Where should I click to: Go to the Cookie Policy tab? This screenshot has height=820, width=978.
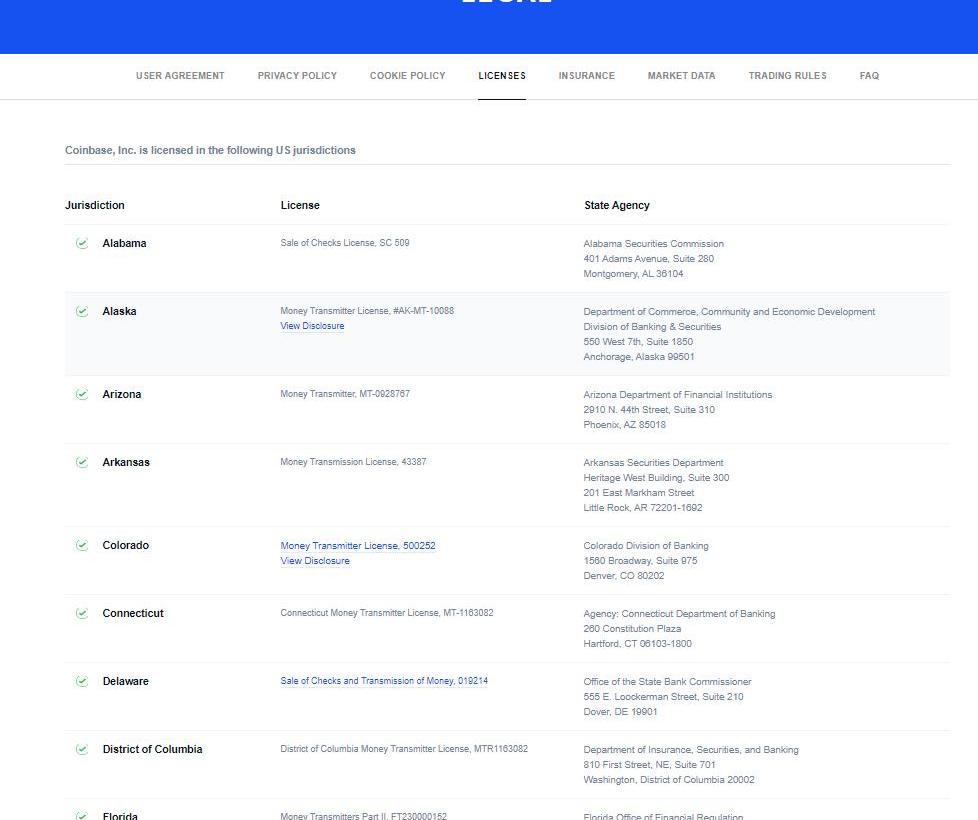pos(407,76)
